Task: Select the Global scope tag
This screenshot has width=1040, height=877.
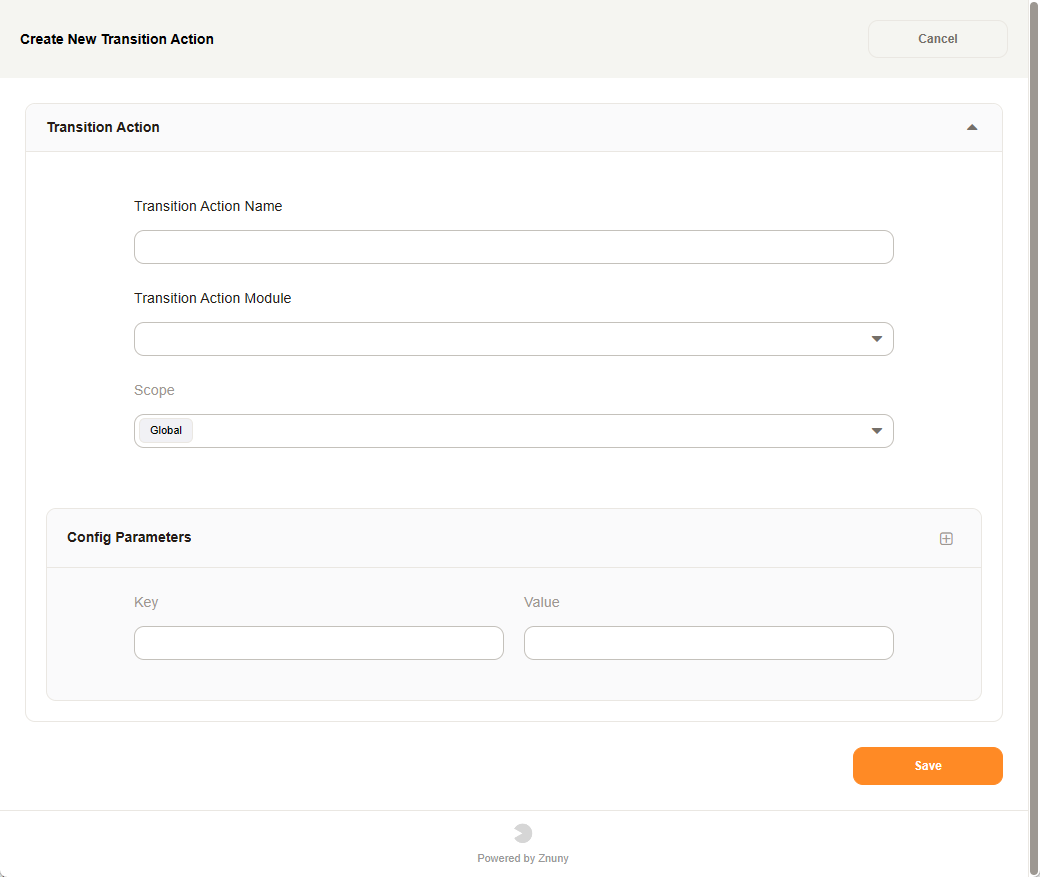Action: click(x=164, y=430)
